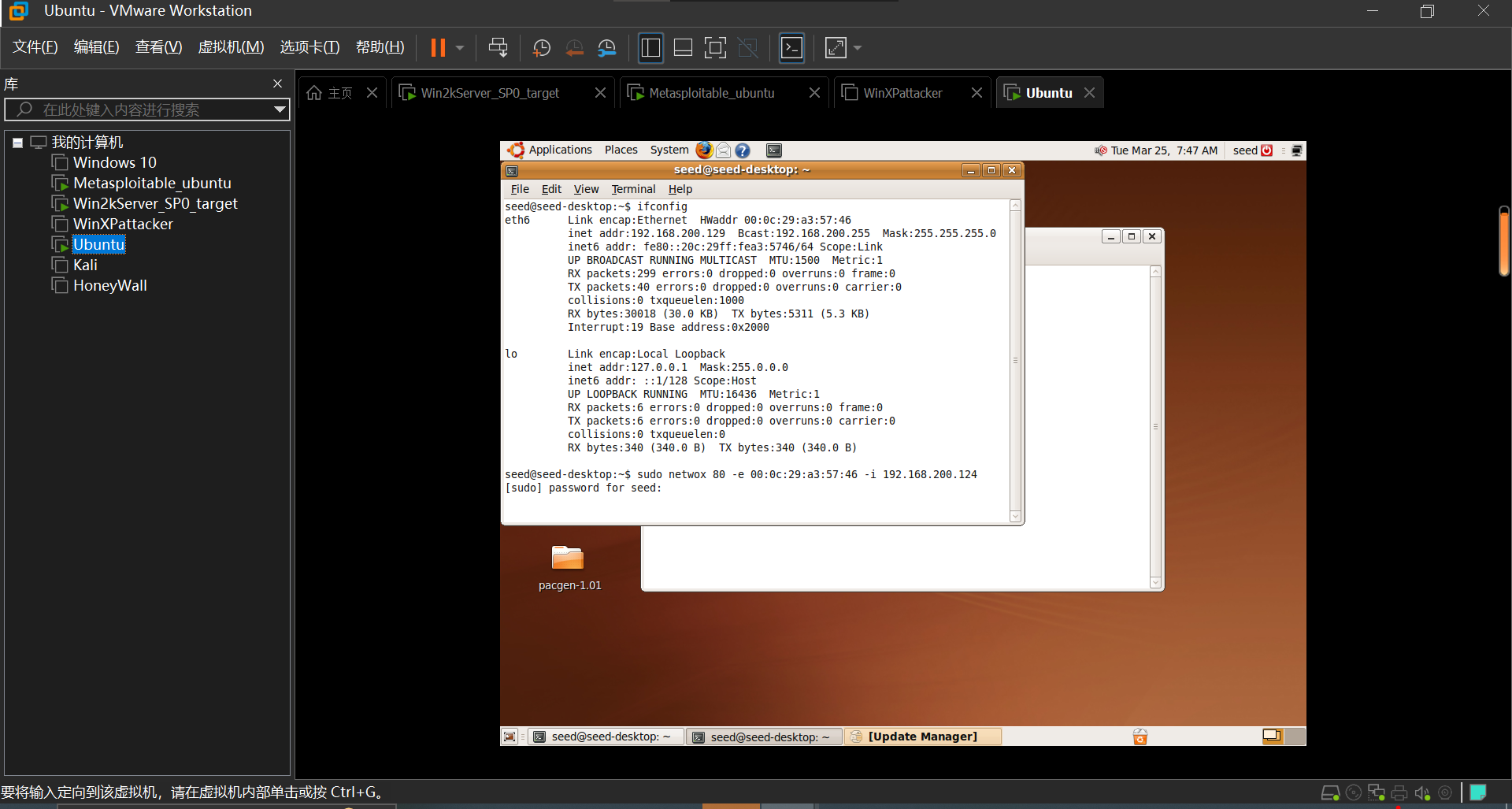Send Ctrl+Alt+Del to the virtual machine
This screenshot has height=809, width=1512.
[x=498, y=48]
